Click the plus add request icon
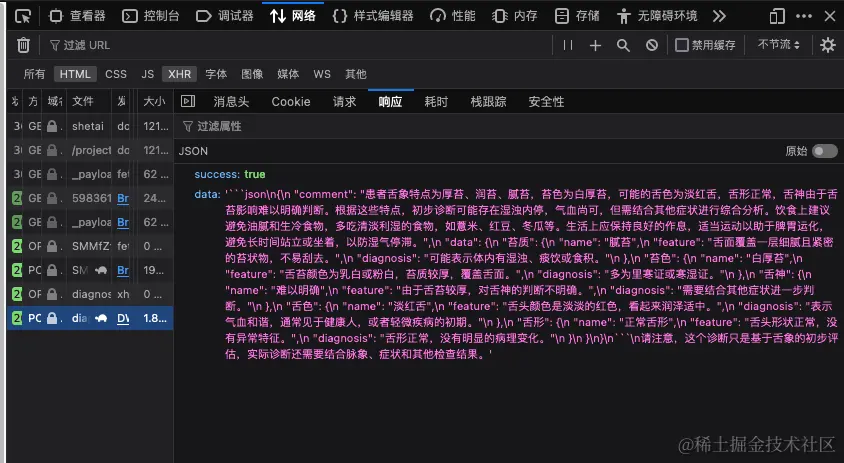Screen dimensions: 844x463 tap(595, 45)
